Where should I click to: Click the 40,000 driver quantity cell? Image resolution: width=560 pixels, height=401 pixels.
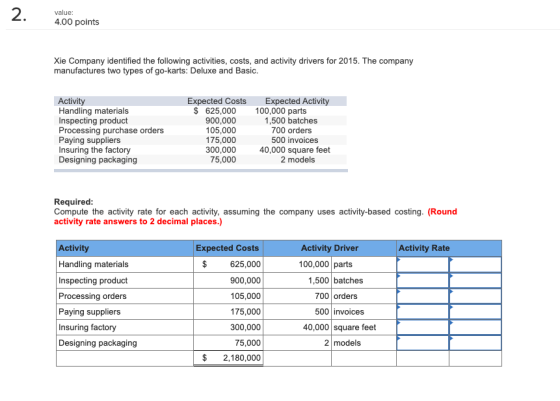(x=297, y=327)
